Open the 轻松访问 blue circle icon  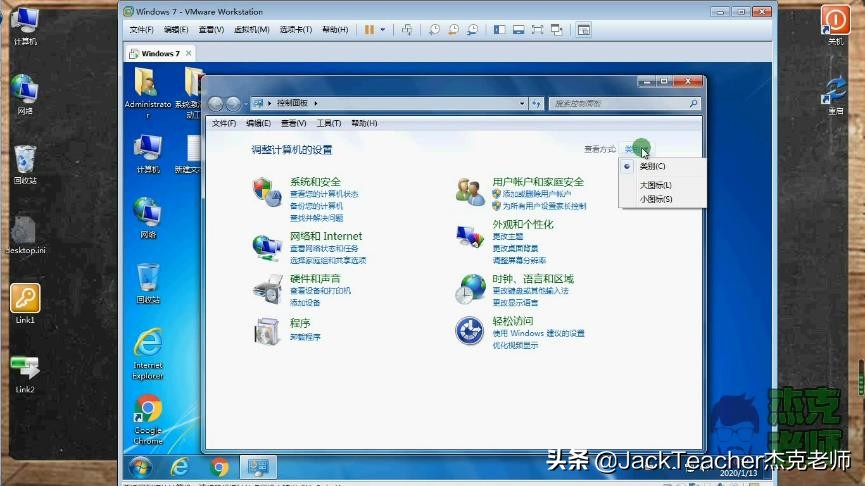(469, 331)
